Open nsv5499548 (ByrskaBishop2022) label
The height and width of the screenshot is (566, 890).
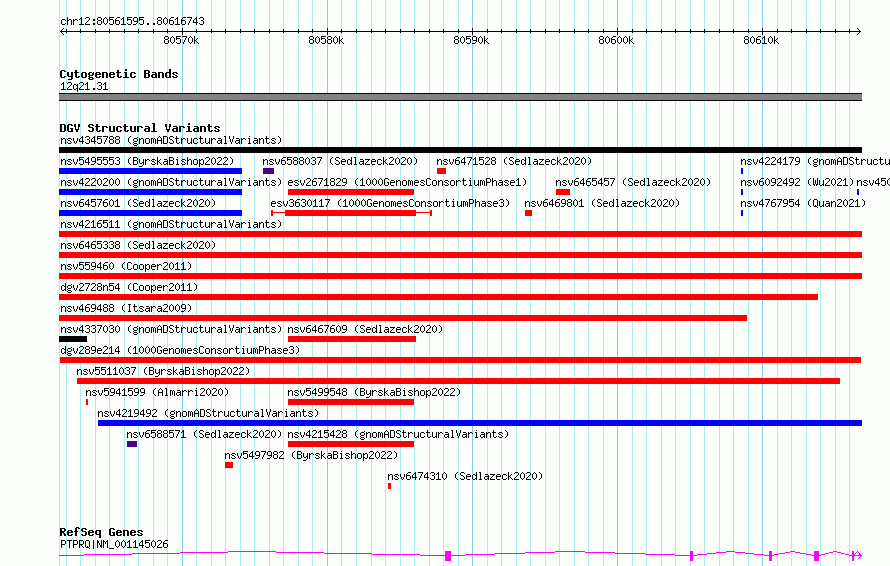tap(374, 392)
